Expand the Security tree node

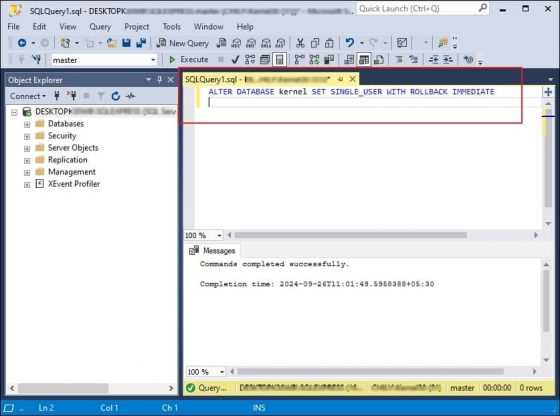point(27,136)
